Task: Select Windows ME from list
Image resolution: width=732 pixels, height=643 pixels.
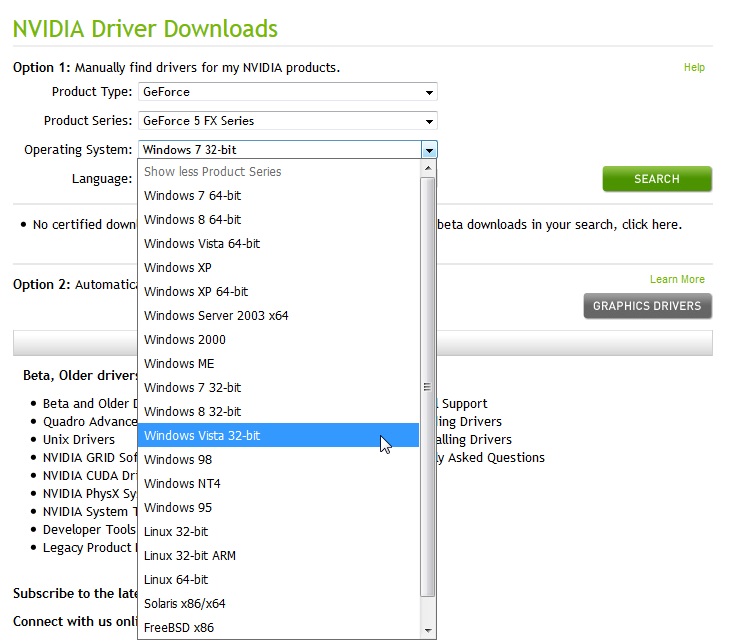Action: (279, 364)
